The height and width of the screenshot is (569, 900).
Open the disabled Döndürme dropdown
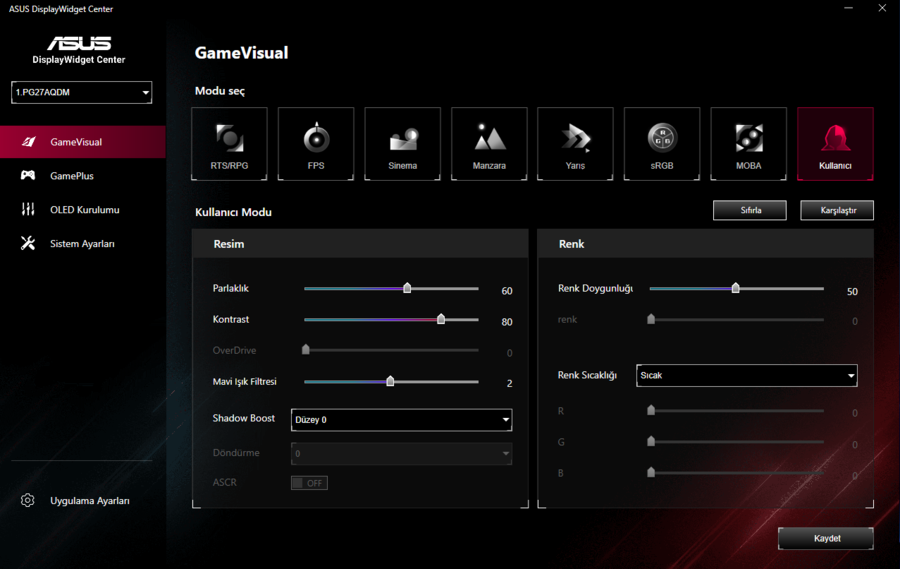pos(401,454)
